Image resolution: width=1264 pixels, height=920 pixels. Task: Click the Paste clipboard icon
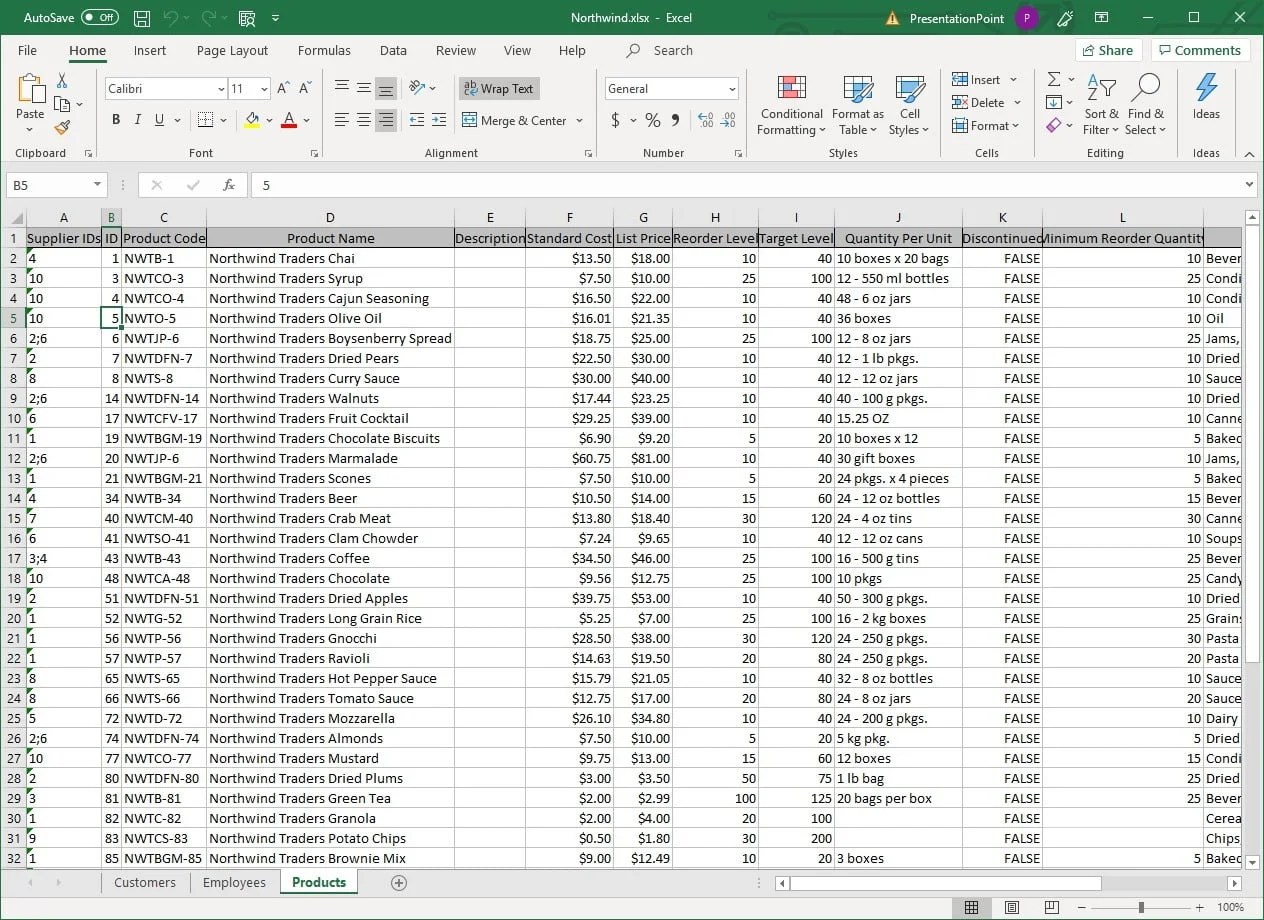click(x=30, y=90)
